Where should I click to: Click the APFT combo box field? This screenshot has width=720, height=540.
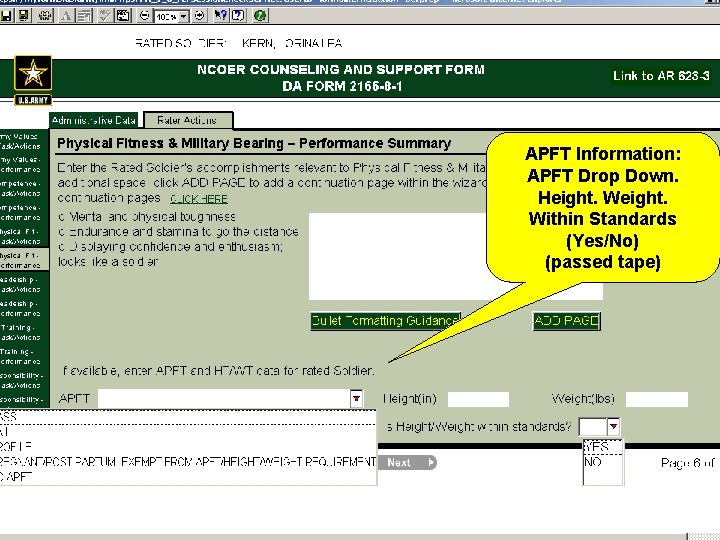(225, 399)
